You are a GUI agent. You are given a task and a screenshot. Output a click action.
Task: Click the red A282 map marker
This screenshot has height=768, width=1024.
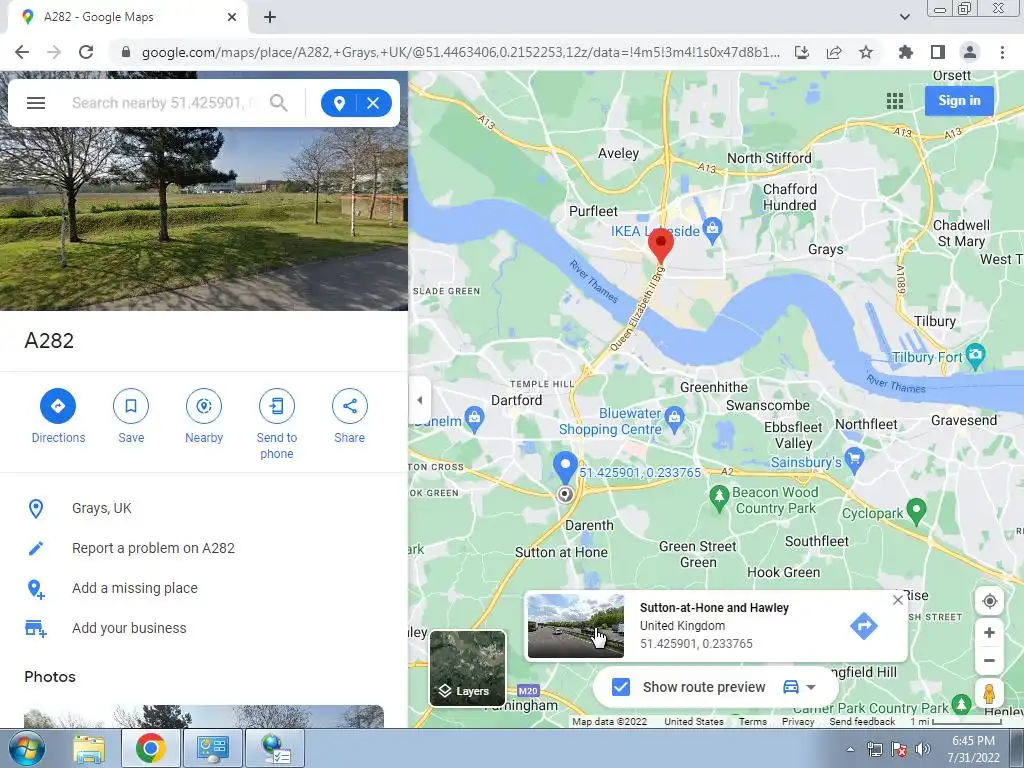click(x=660, y=246)
